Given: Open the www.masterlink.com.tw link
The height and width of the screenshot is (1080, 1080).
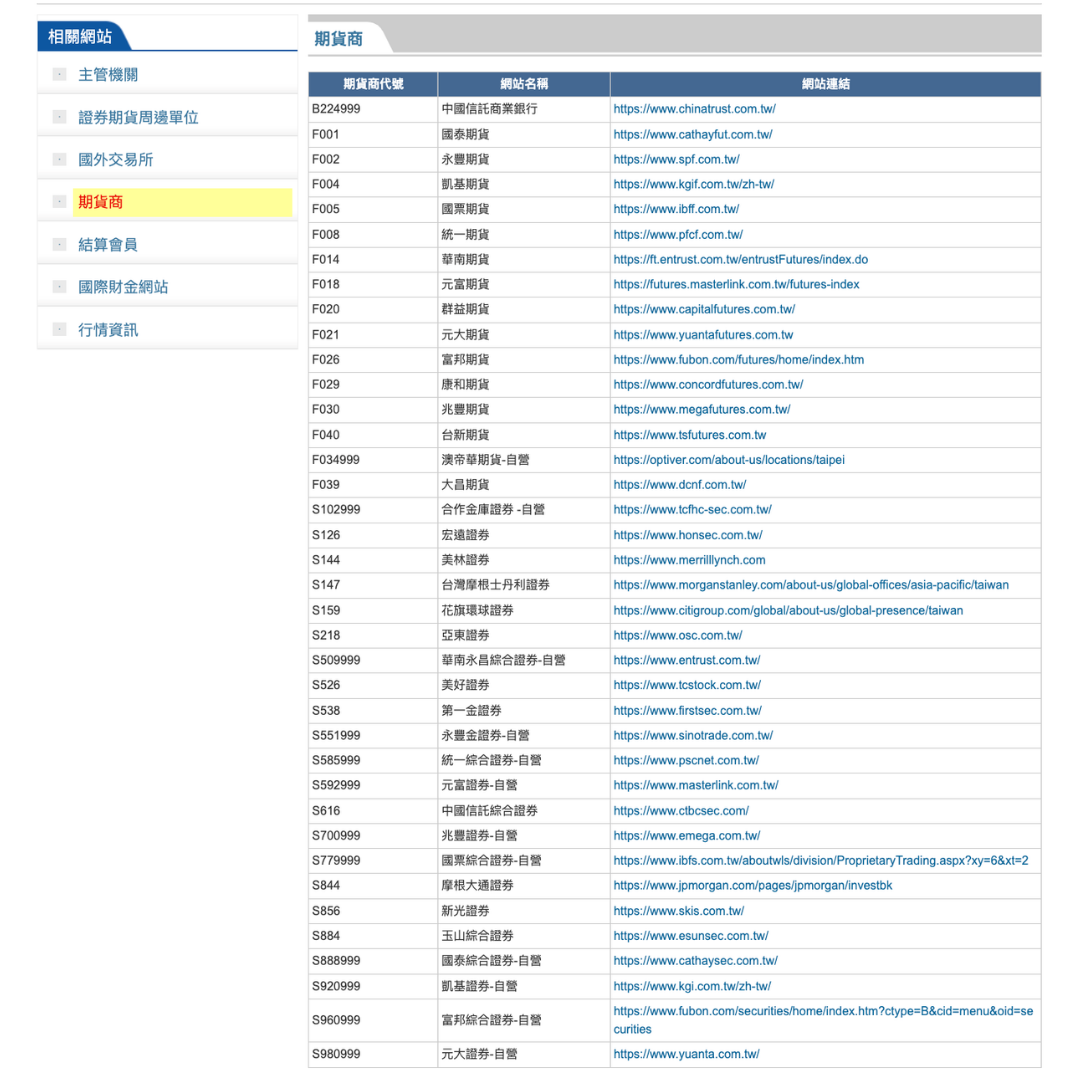Looking at the screenshot, I should click(x=696, y=785).
